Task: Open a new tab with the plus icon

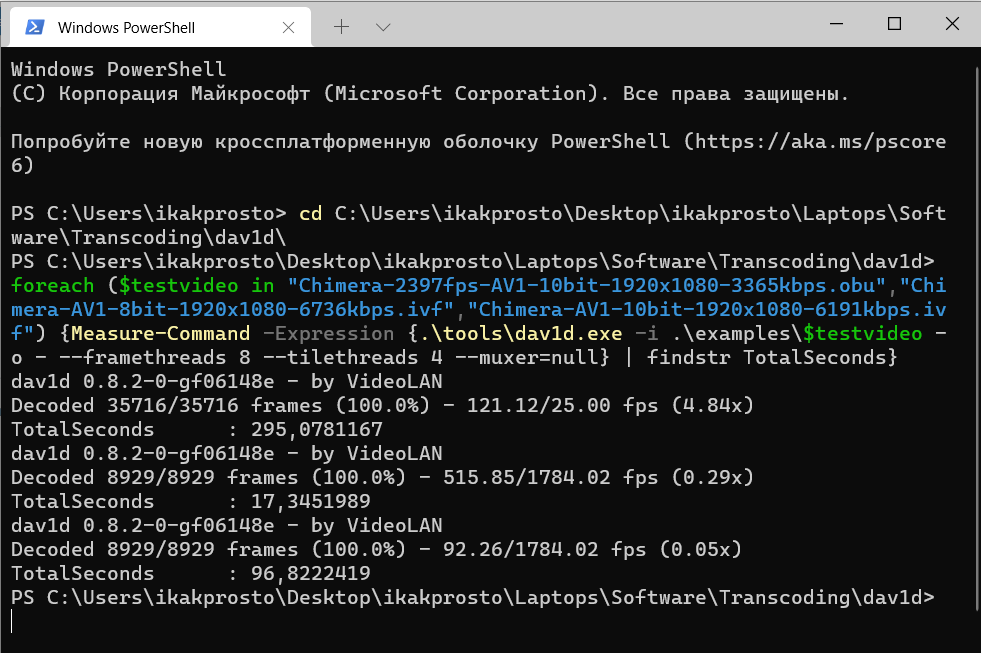Action: pos(342,27)
